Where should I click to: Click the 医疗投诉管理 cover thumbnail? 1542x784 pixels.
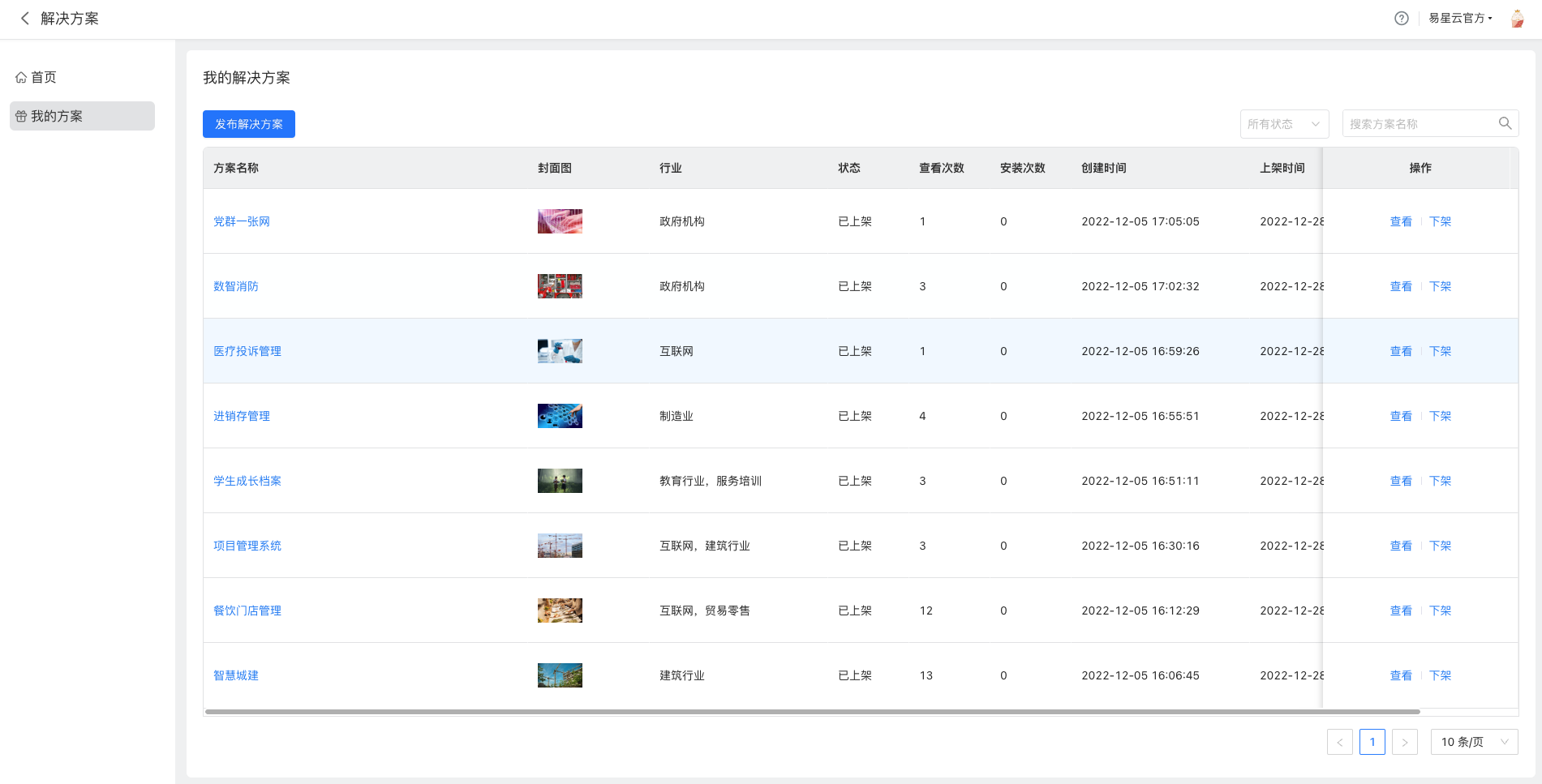pyautogui.click(x=560, y=351)
